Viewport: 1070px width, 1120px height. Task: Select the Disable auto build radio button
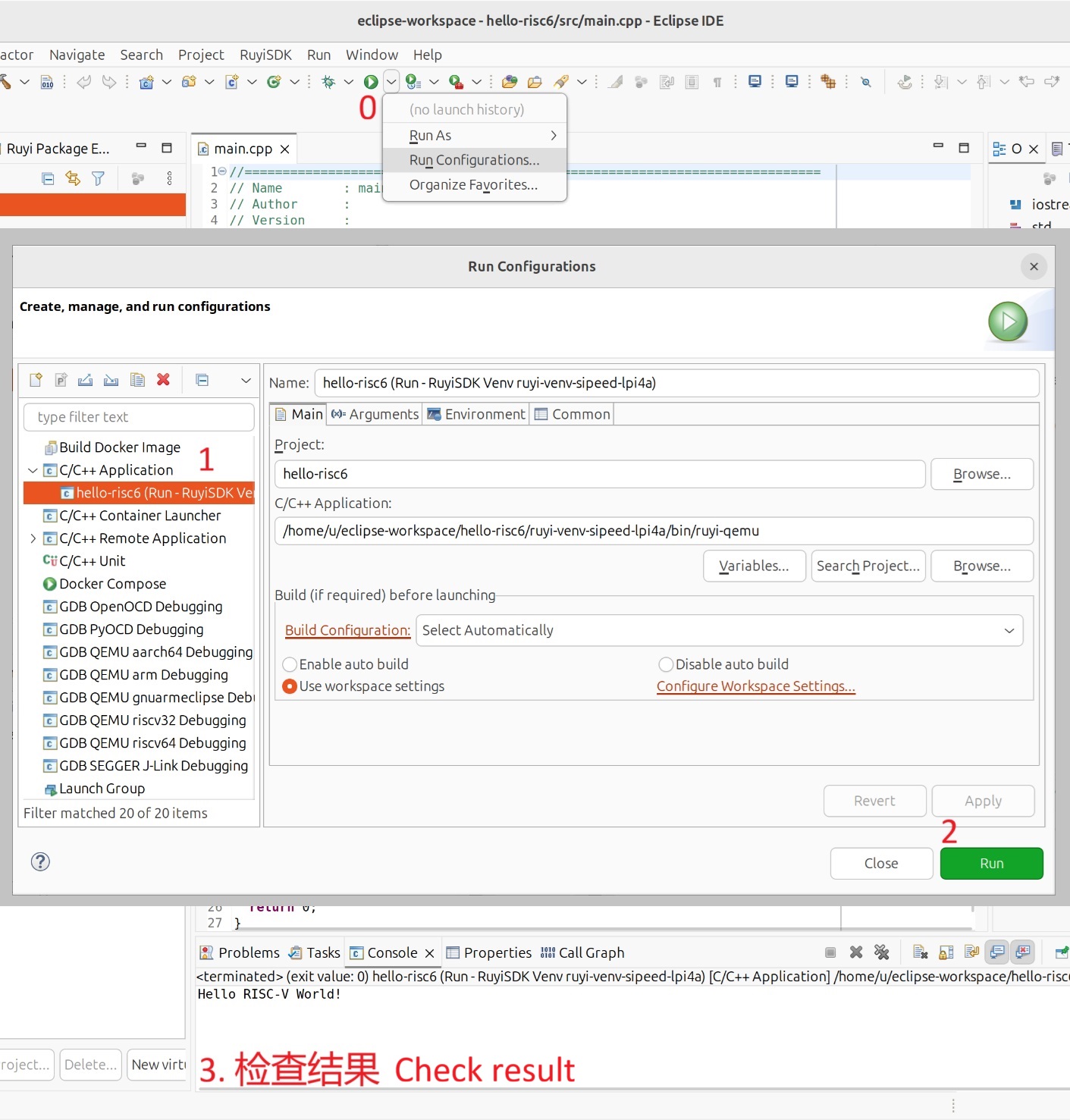point(666,664)
